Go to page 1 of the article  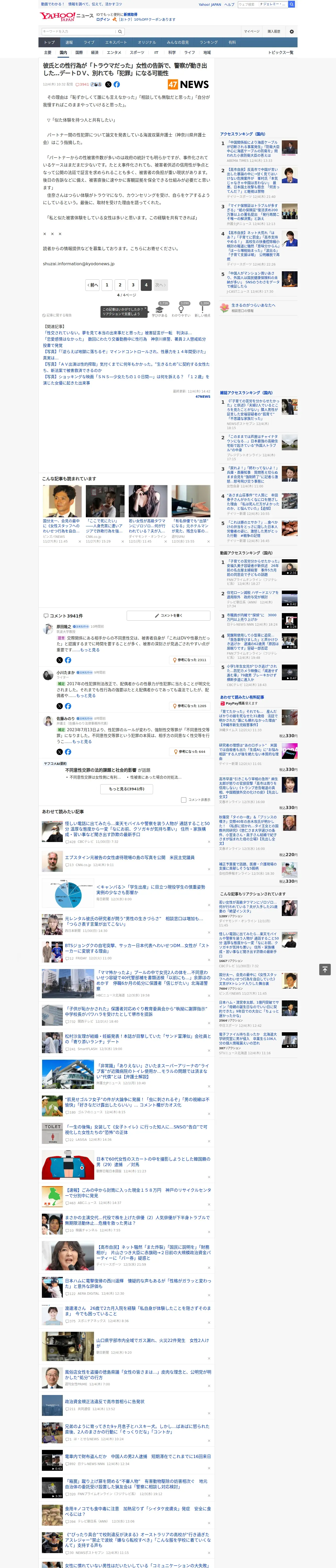tap(107, 285)
